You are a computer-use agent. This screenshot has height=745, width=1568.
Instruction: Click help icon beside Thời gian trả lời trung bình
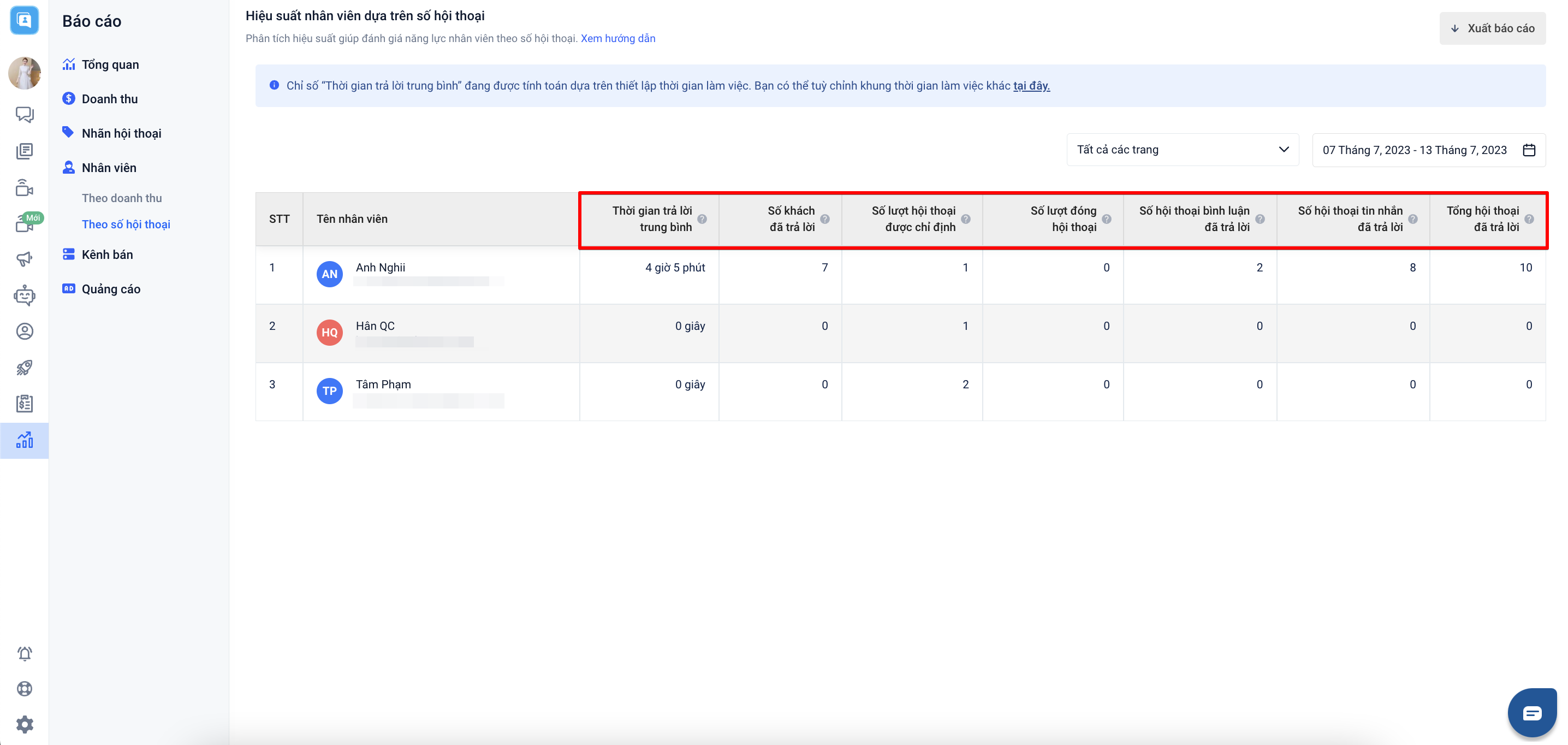[702, 220]
